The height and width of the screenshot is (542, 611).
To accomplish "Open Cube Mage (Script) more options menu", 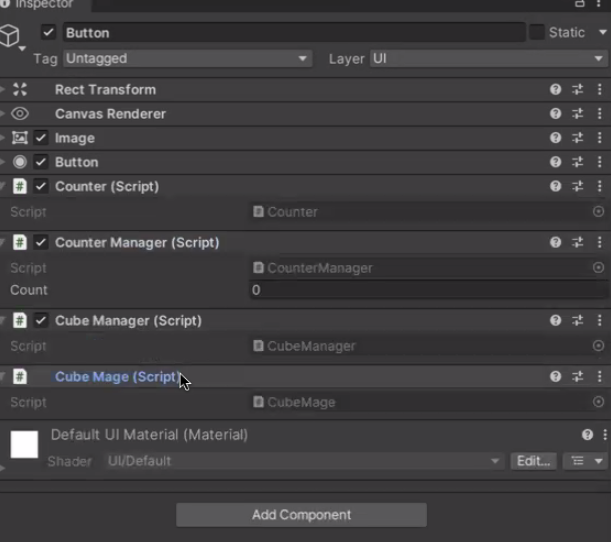I will (599, 376).
